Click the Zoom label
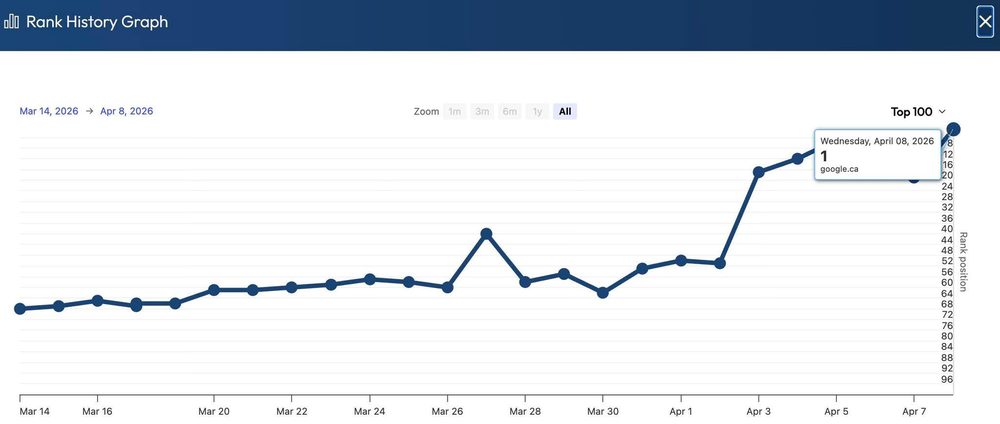This screenshot has height=424, width=1000. pos(426,112)
